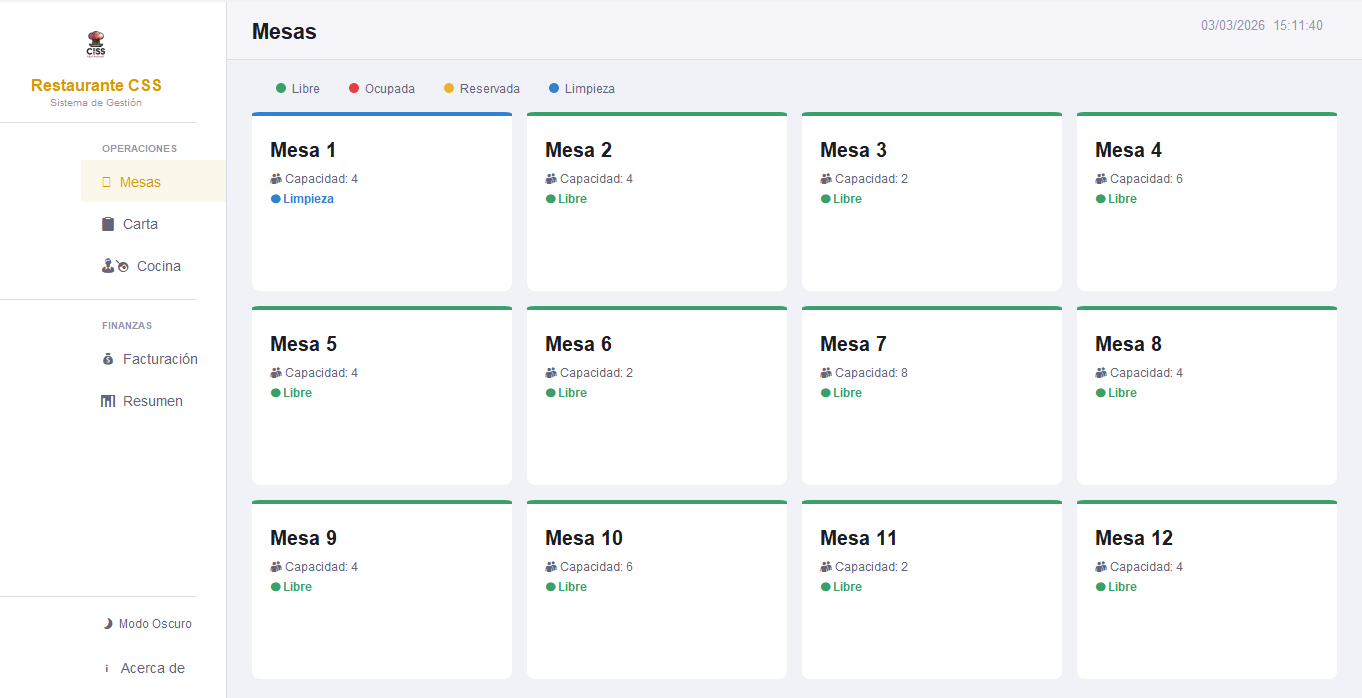Click the people icon on Mesa 7
The height and width of the screenshot is (698, 1362).
(826, 373)
